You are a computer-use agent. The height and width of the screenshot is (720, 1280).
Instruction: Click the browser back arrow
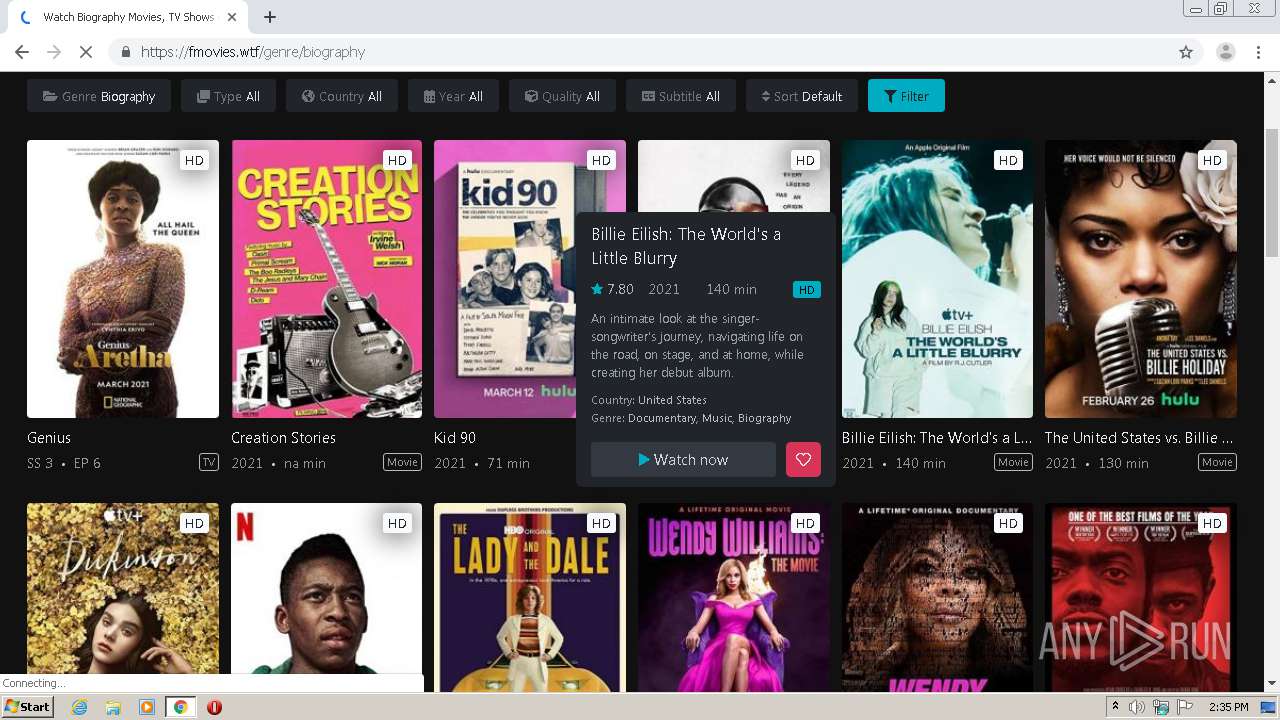coord(22,52)
